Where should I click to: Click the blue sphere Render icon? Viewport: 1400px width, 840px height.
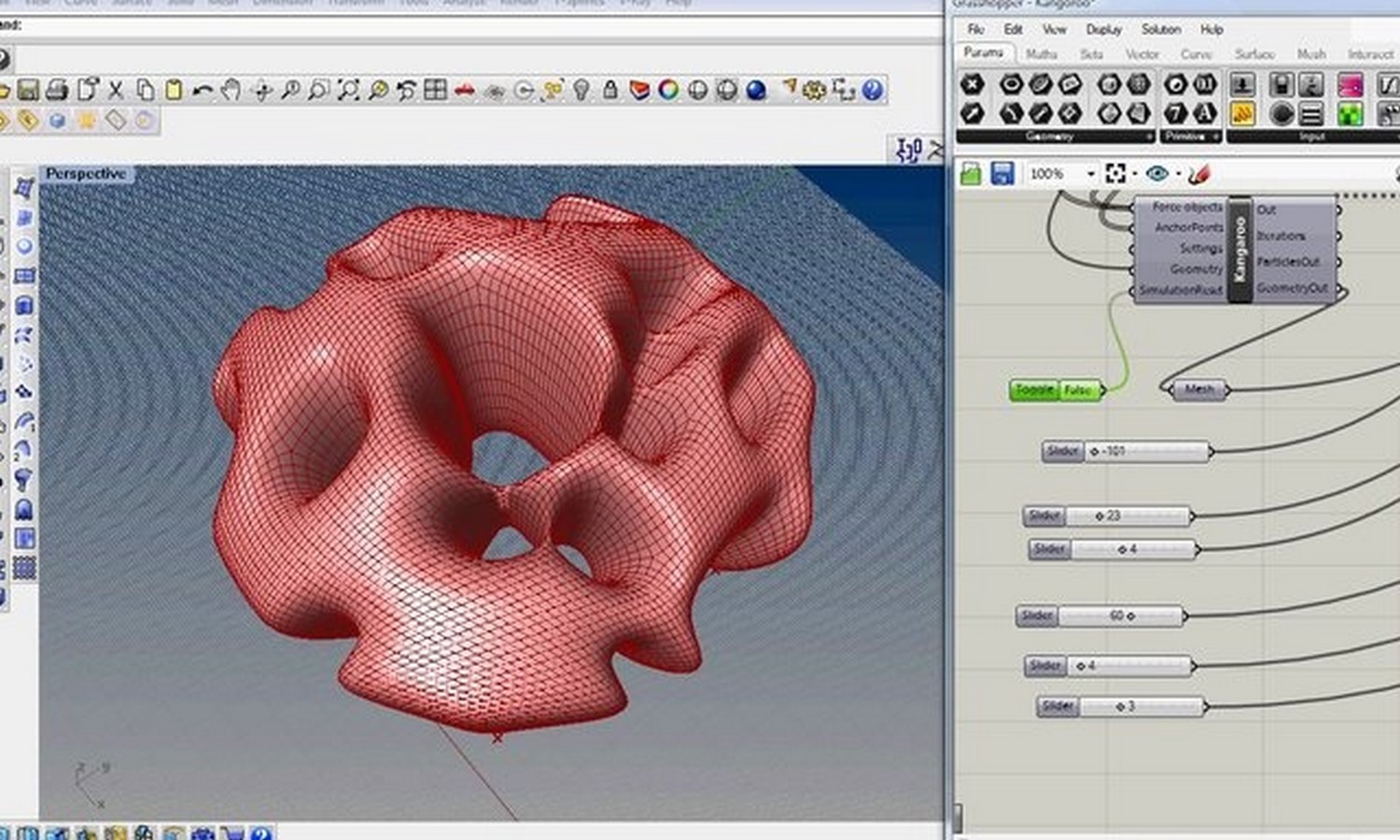click(x=756, y=90)
